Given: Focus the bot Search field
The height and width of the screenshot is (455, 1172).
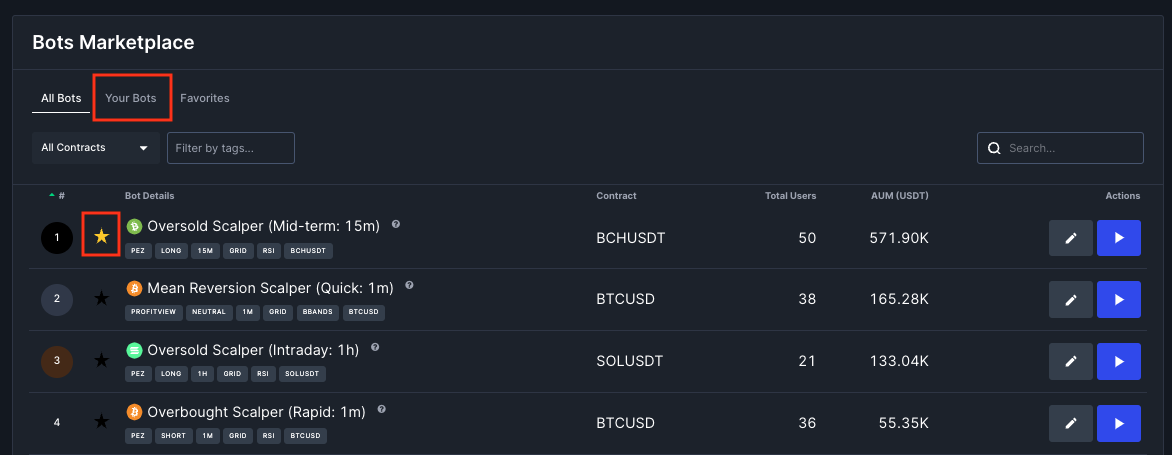Looking at the screenshot, I should 1070,148.
